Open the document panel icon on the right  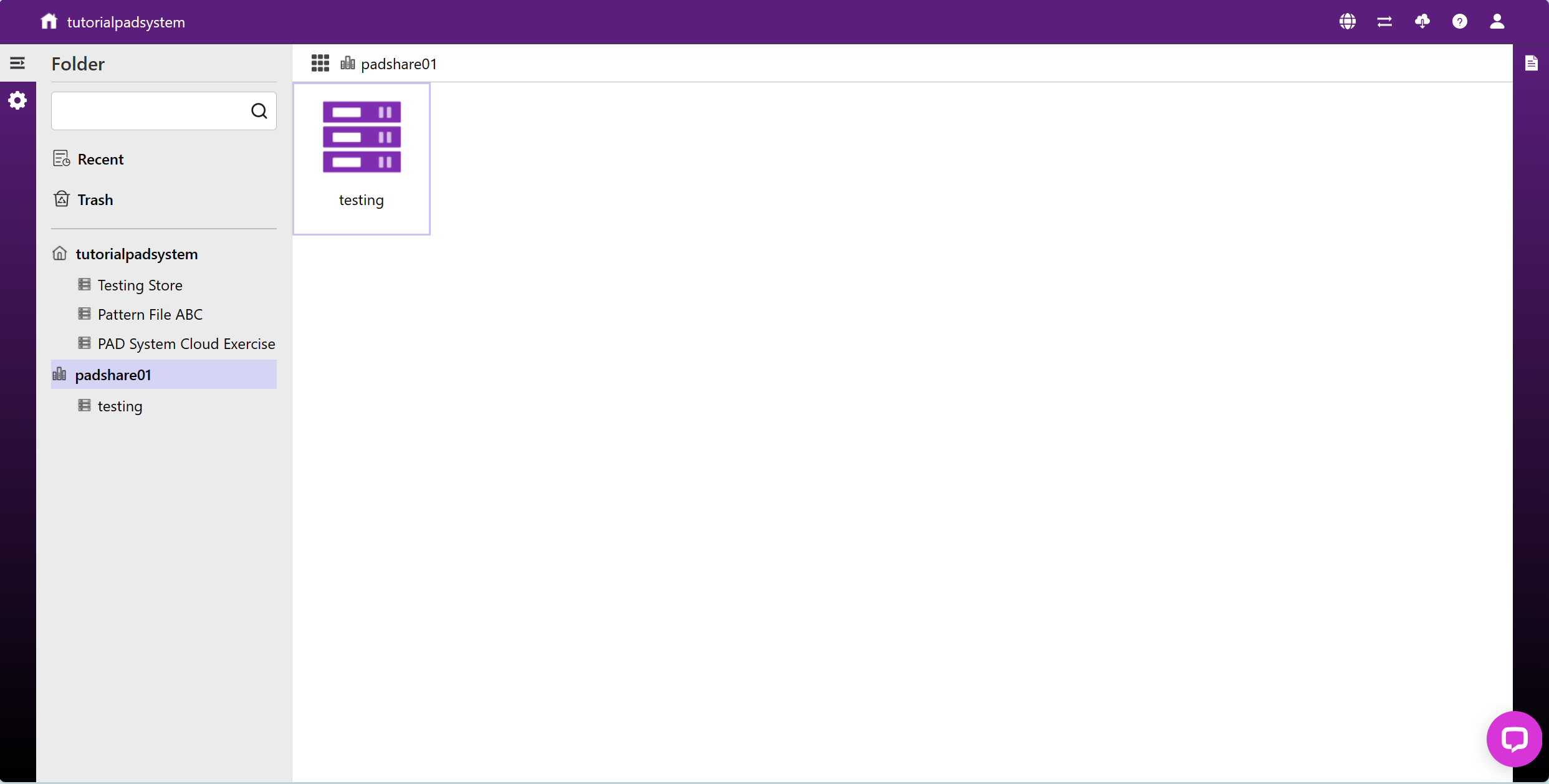1531,63
